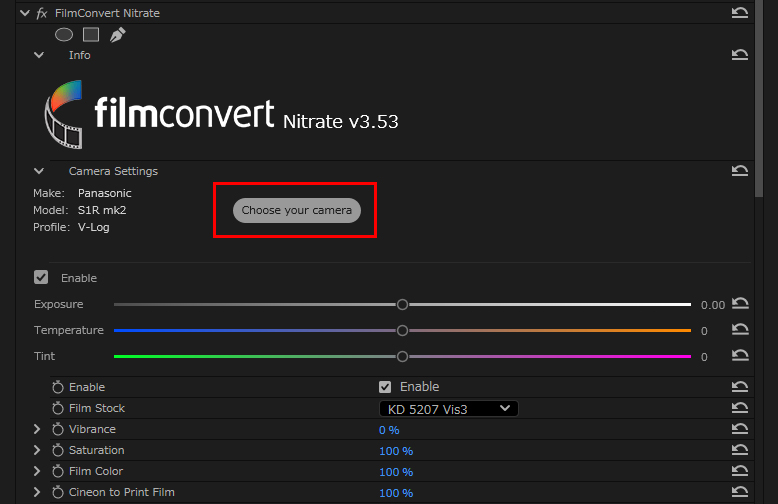Viewport: 778px width, 504px height.
Task: Reset the Camera Settings section
Action: click(739, 171)
